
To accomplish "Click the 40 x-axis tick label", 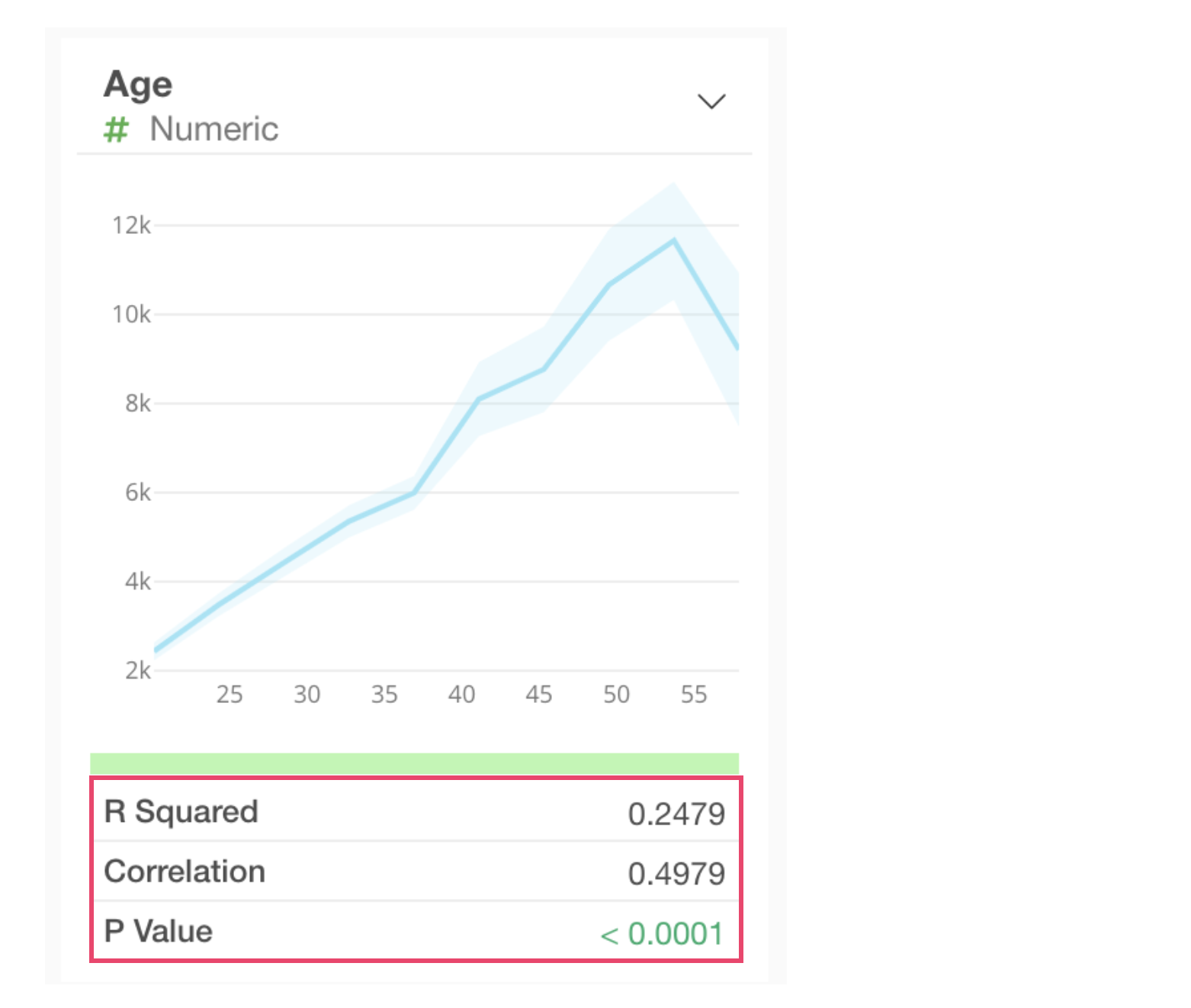I will point(462,695).
